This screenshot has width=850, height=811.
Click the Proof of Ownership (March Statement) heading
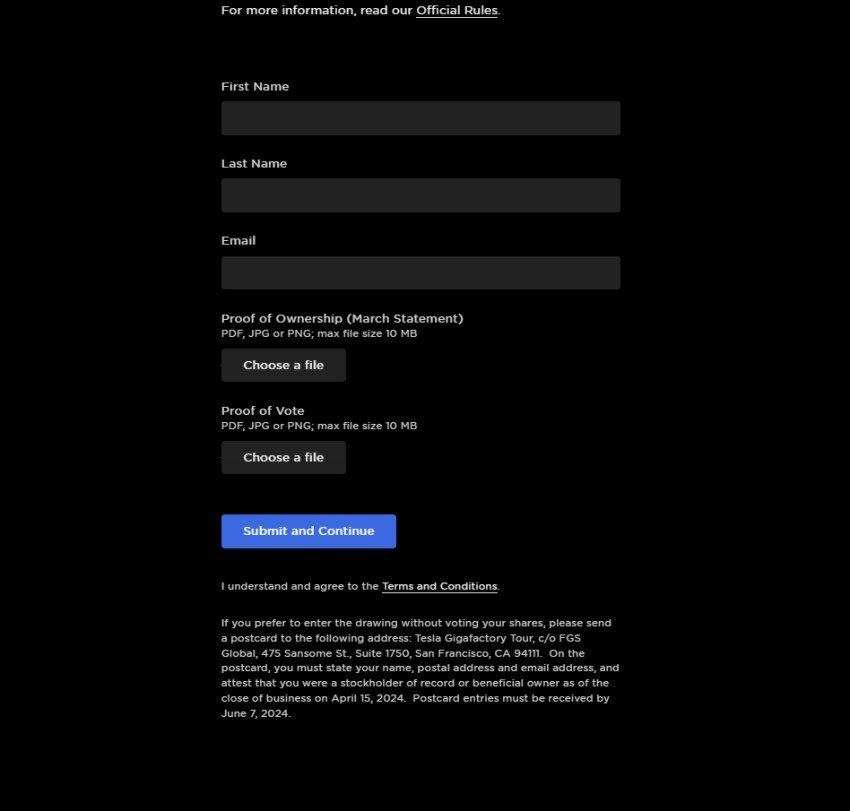coord(342,319)
